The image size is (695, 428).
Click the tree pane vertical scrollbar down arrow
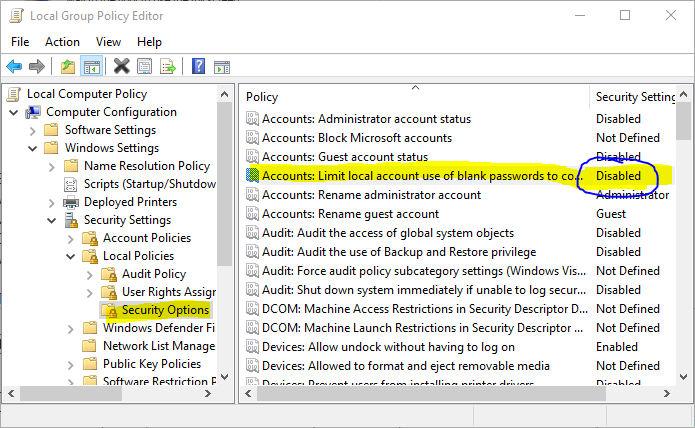[x=224, y=377]
